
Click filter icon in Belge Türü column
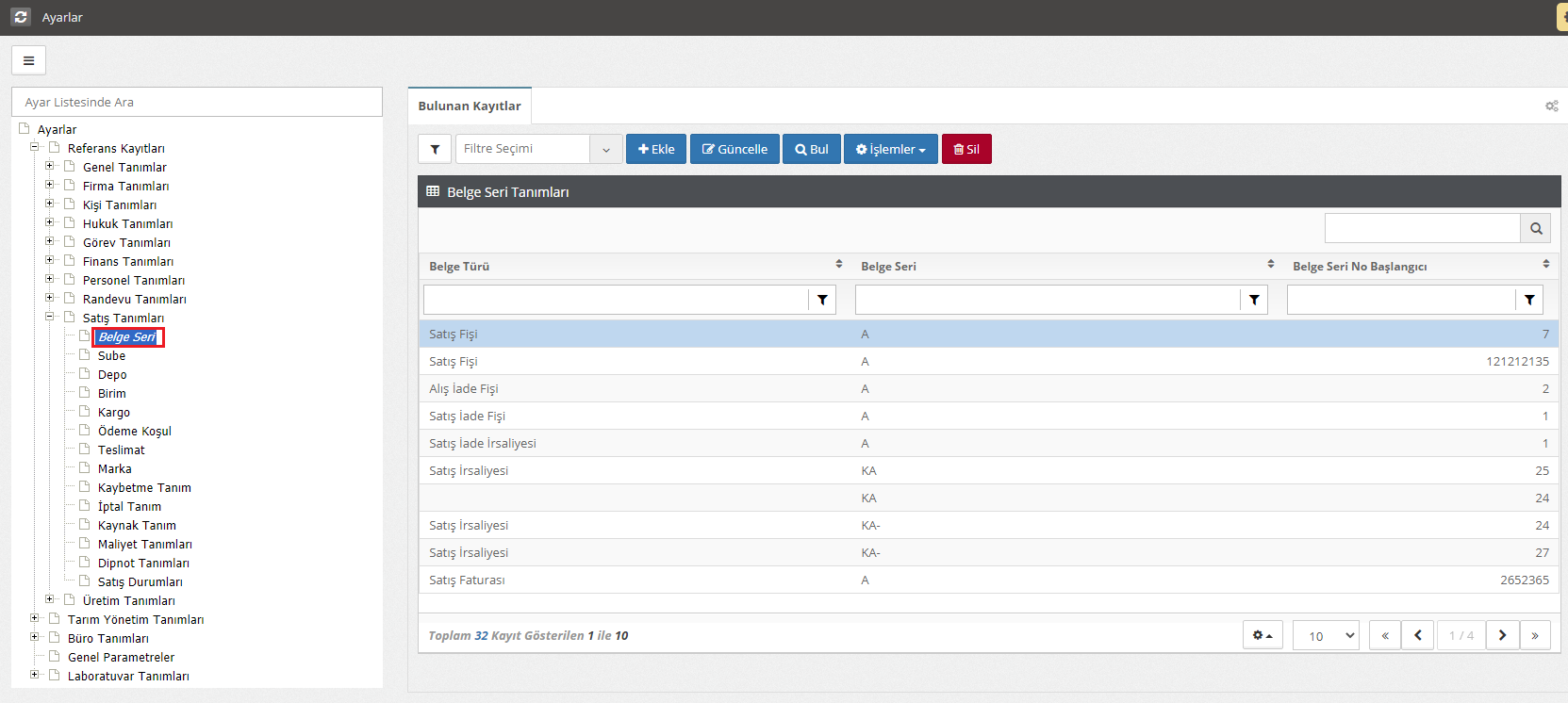point(822,300)
